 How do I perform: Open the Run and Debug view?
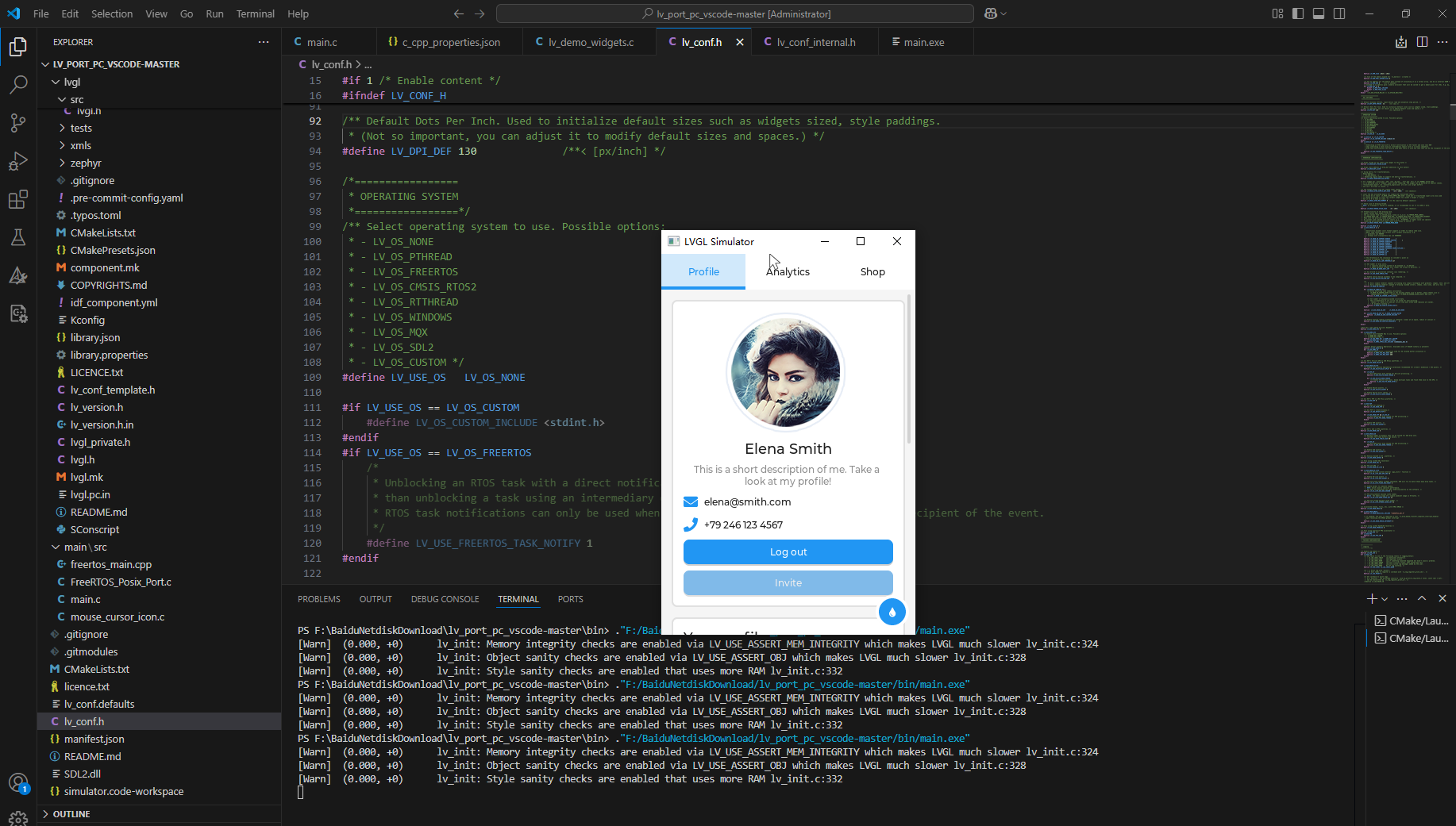[x=18, y=161]
